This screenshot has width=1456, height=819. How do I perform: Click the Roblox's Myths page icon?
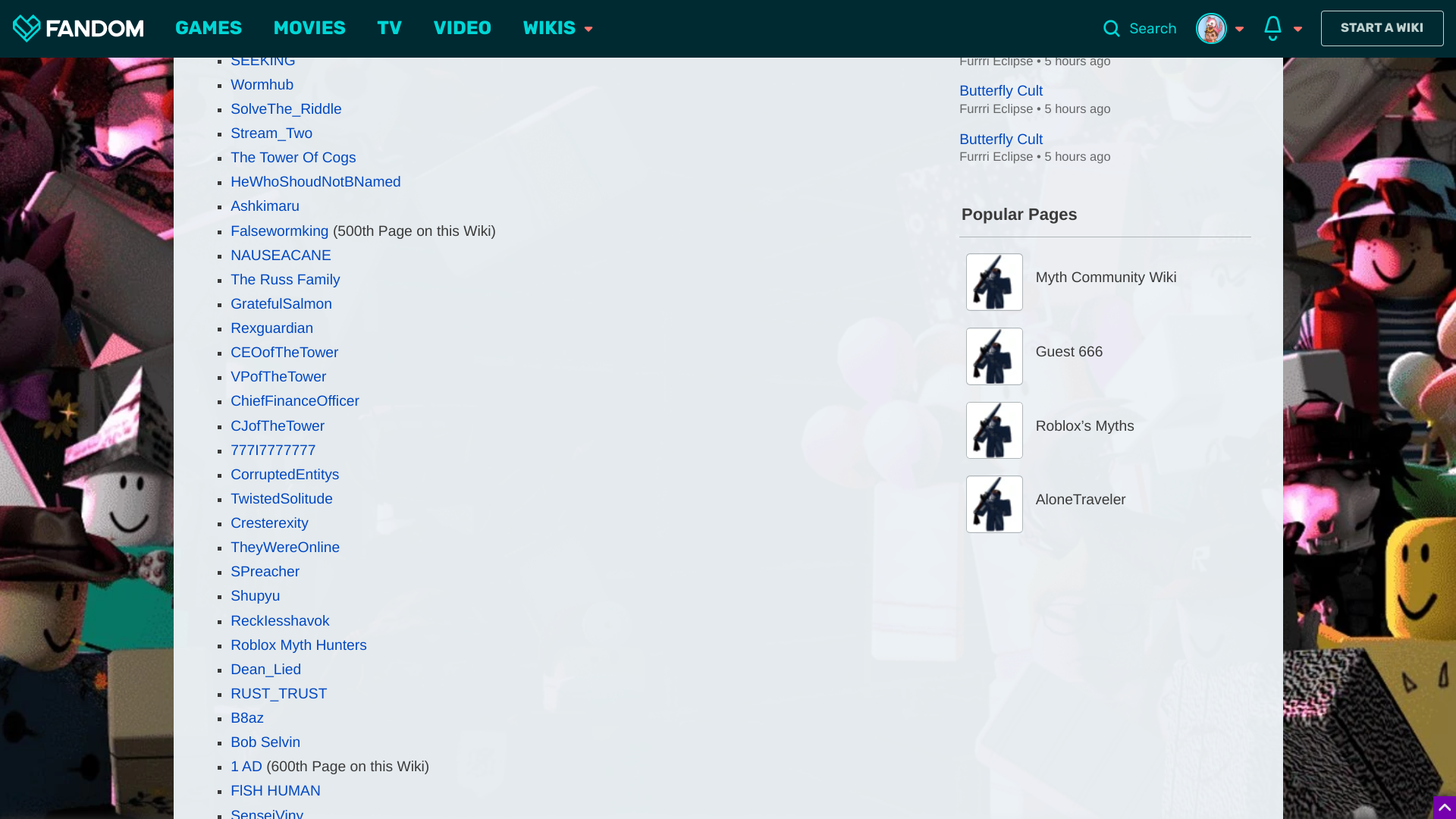tap(994, 430)
